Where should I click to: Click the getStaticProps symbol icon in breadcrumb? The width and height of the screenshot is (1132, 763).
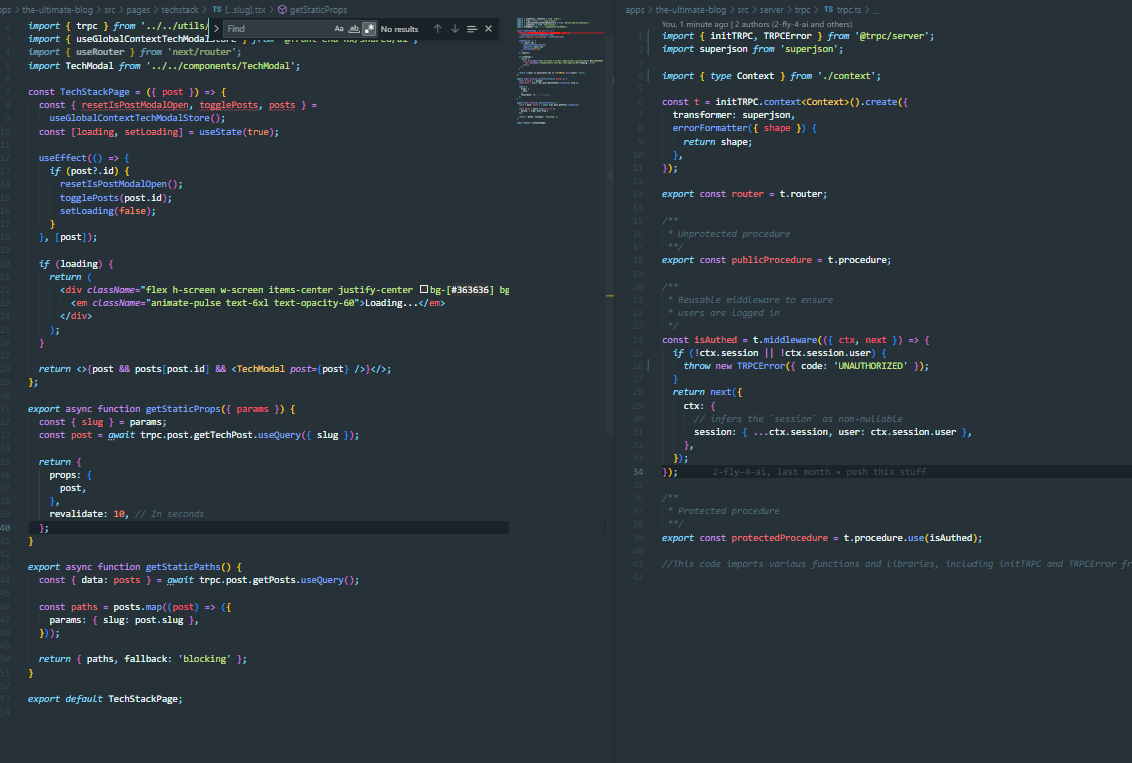click(281, 8)
